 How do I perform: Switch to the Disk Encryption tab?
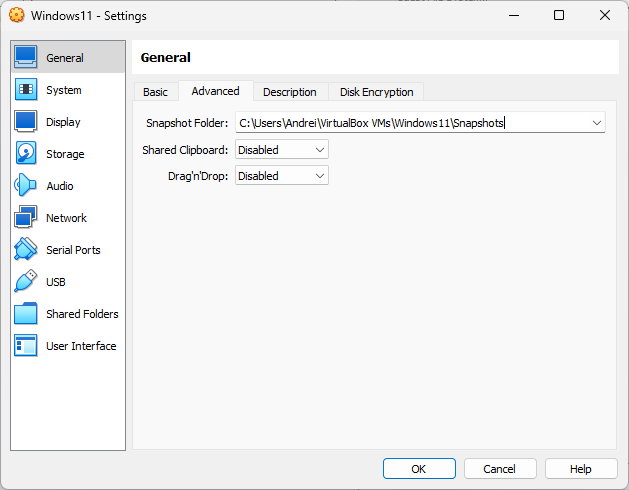pos(377,92)
